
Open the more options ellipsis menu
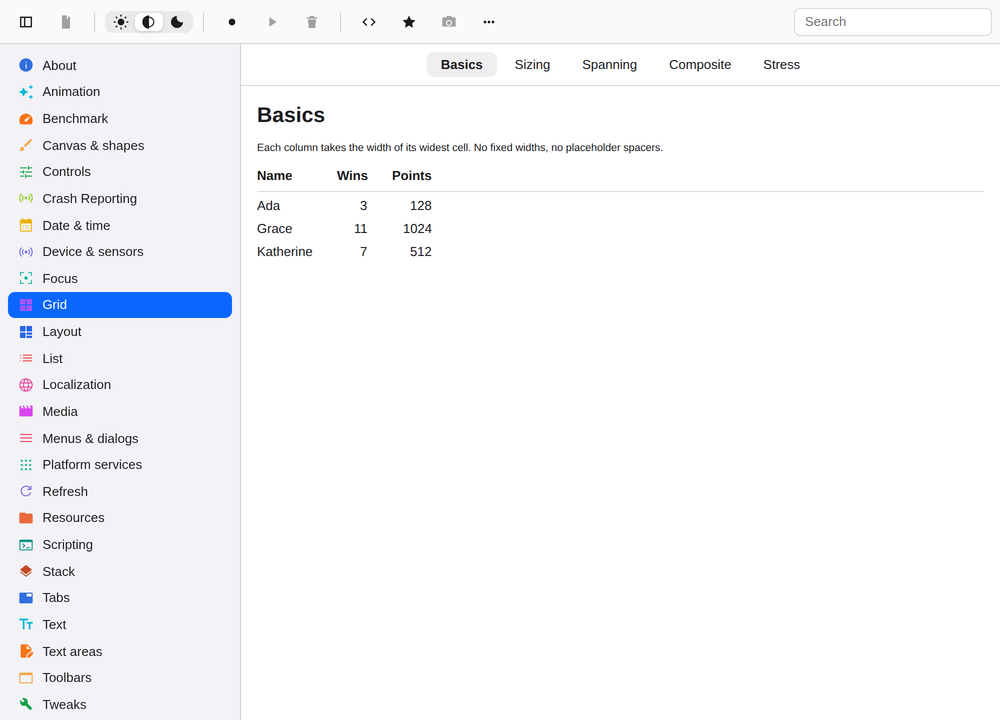click(x=489, y=22)
